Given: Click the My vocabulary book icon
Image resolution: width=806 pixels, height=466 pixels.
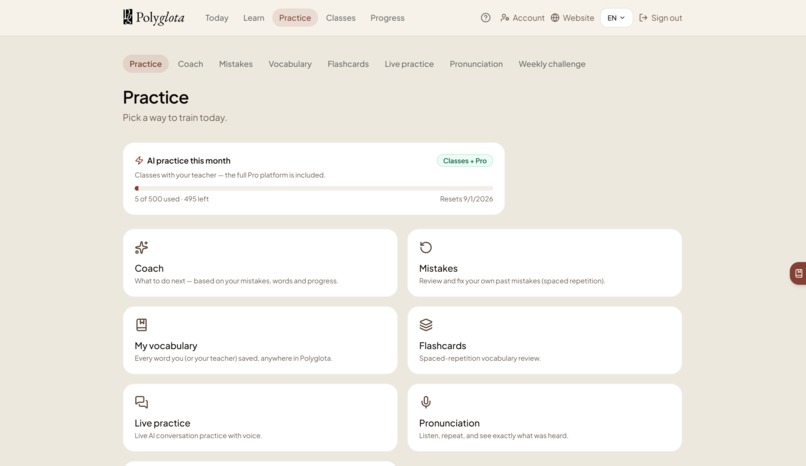Looking at the screenshot, I should pos(141,325).
